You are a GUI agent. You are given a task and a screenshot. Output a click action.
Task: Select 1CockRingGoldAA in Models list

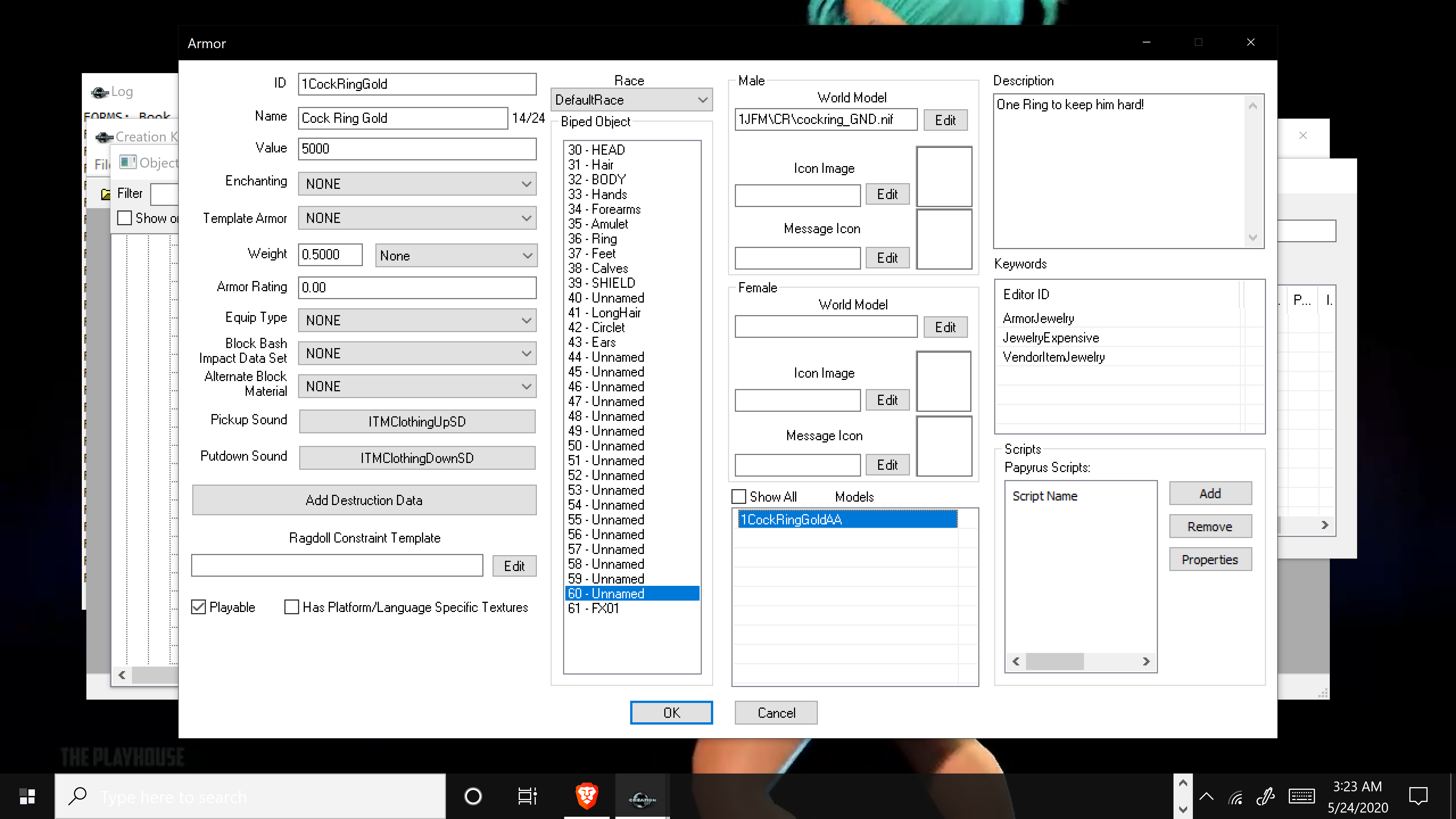(847, 519)
